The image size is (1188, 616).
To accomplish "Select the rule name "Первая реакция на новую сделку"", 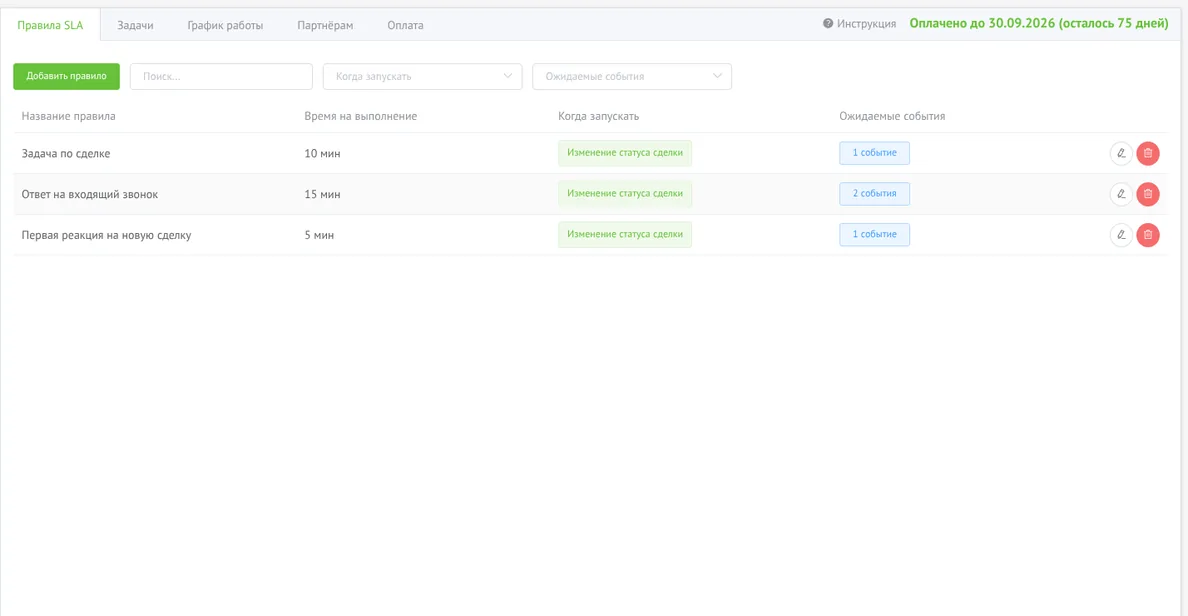I will pos(106,236).
